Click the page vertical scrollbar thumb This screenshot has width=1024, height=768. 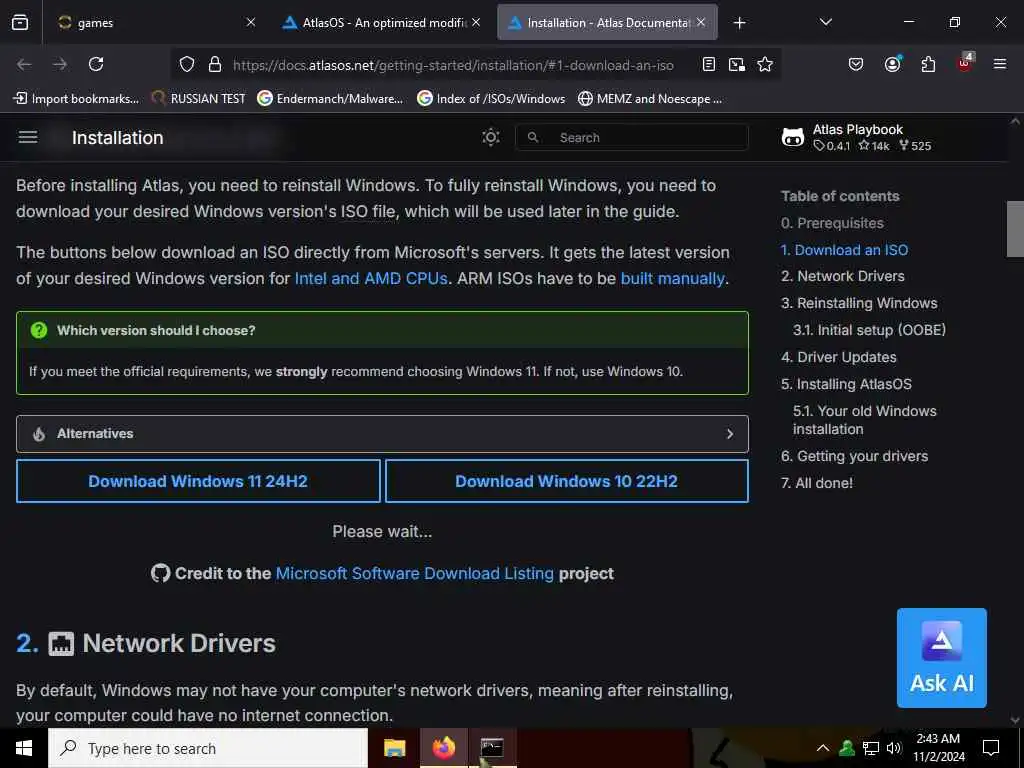(1014, 229)
